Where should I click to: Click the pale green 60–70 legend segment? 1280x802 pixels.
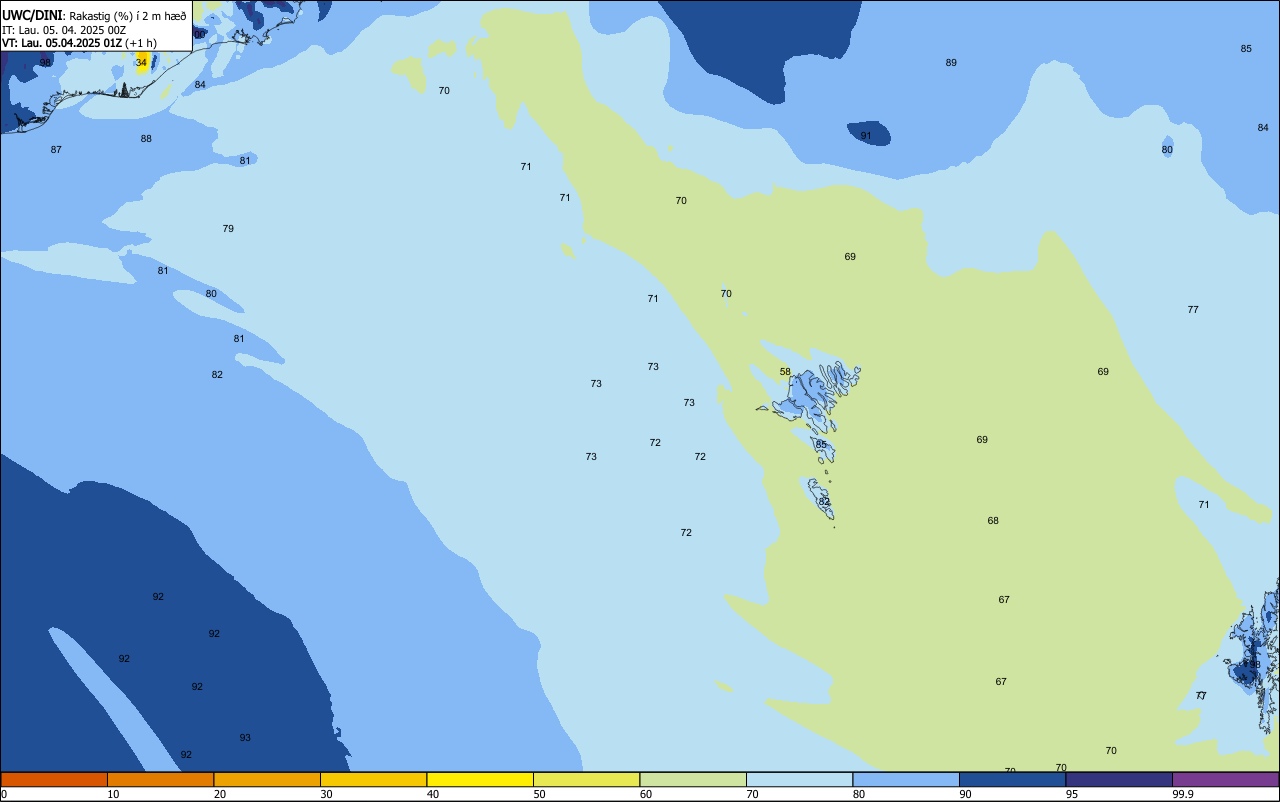point(693,779)
